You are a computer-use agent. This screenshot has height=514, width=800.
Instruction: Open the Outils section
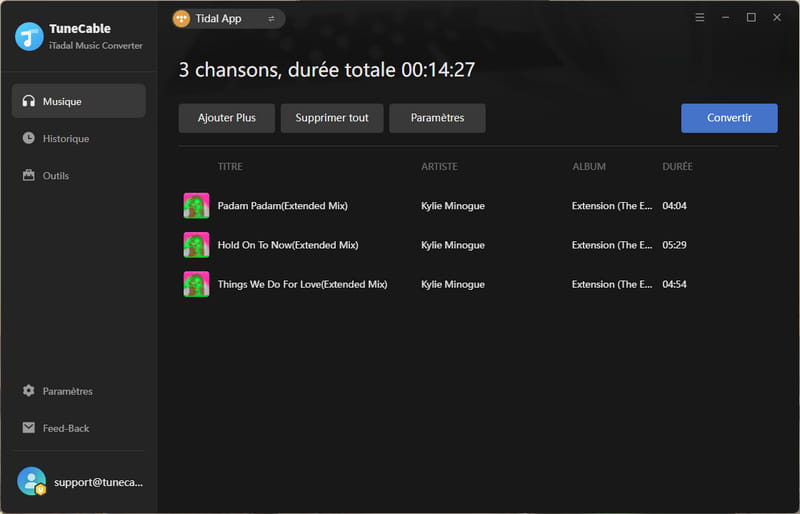click(x=79, y=175)
